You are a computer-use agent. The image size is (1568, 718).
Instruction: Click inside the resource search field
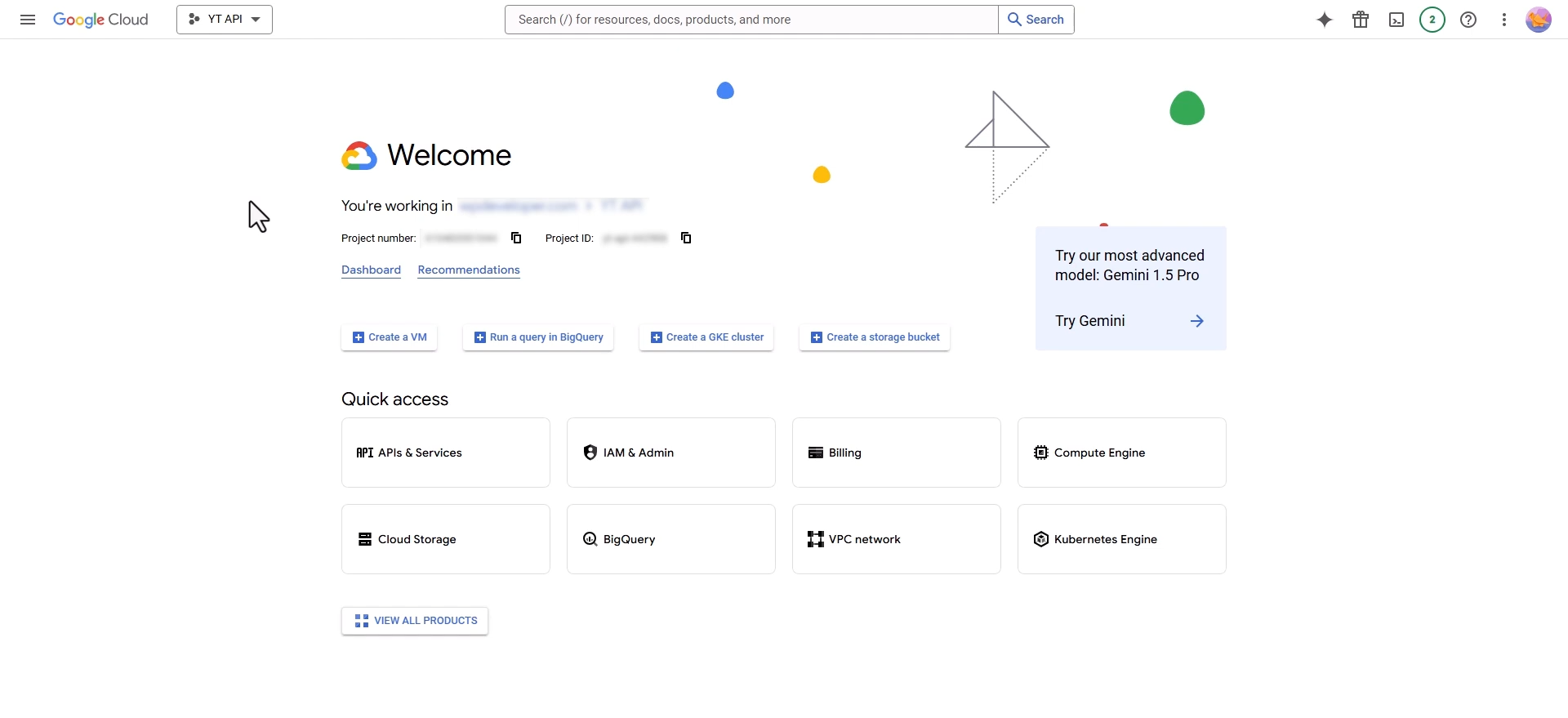pyautogui.click(x=751, y=20)
